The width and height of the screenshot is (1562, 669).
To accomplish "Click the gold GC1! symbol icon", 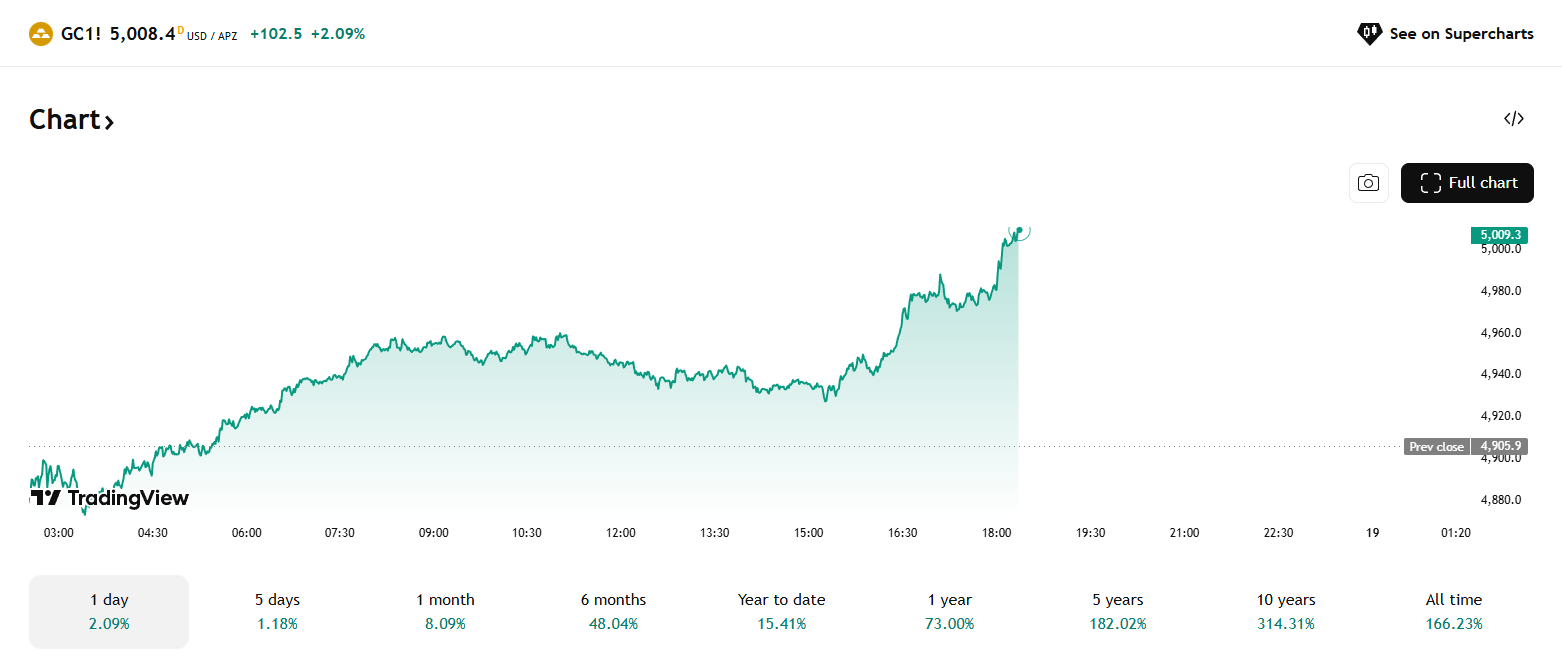I will pos(41,34).
